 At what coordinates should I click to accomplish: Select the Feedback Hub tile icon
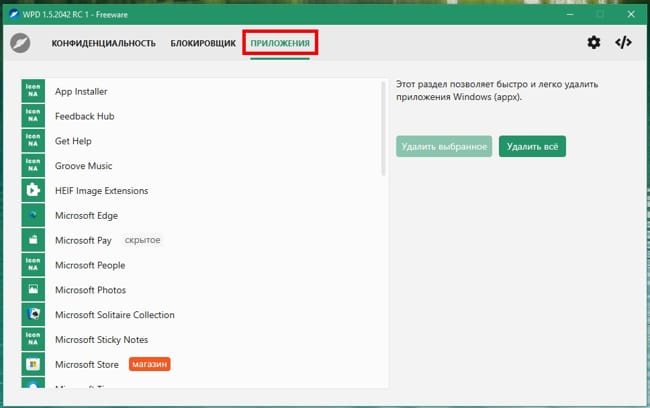tap(33, 116)
